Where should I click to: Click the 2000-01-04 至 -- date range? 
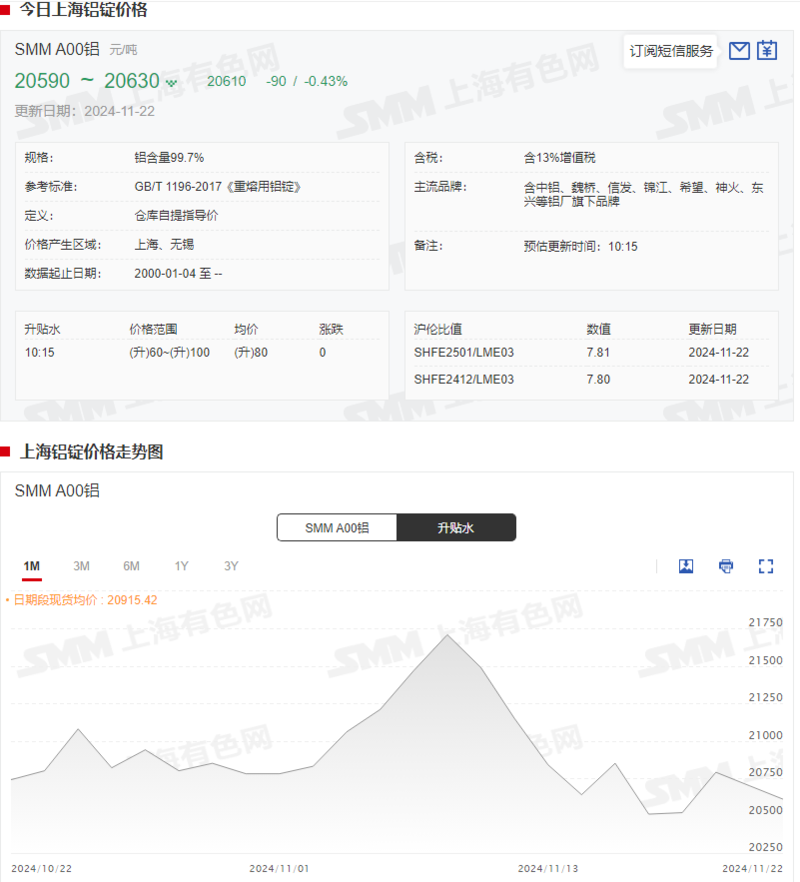tap(178, 273)
